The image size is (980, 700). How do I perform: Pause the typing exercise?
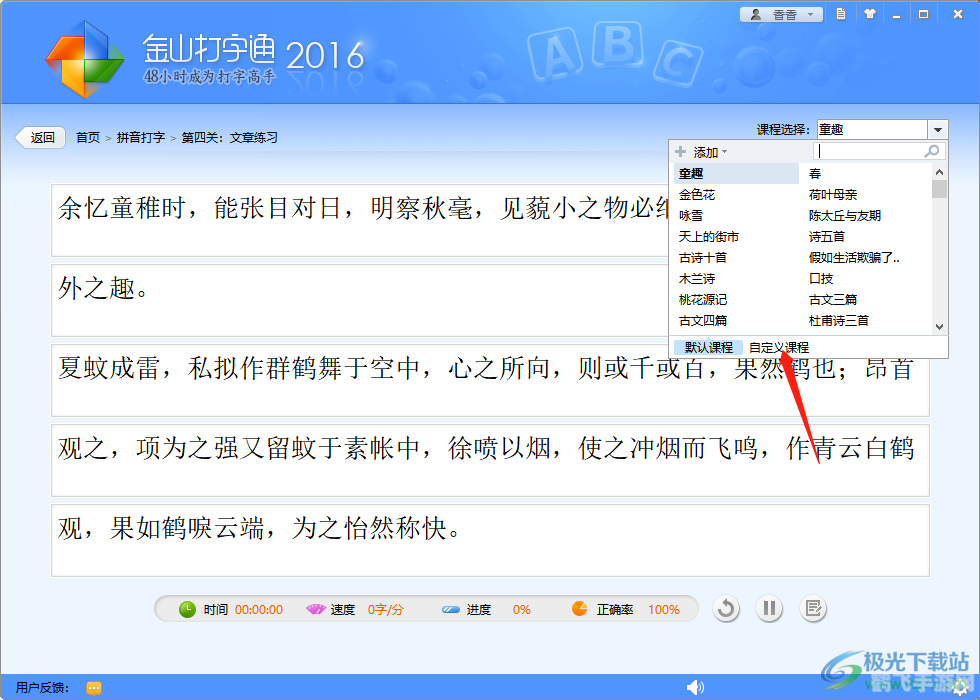[x=770, y=608]
